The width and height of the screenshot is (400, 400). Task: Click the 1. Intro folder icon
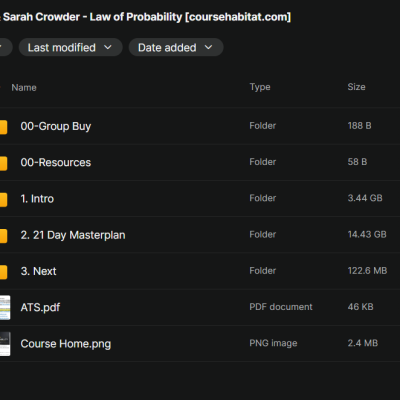coord(3,200)
